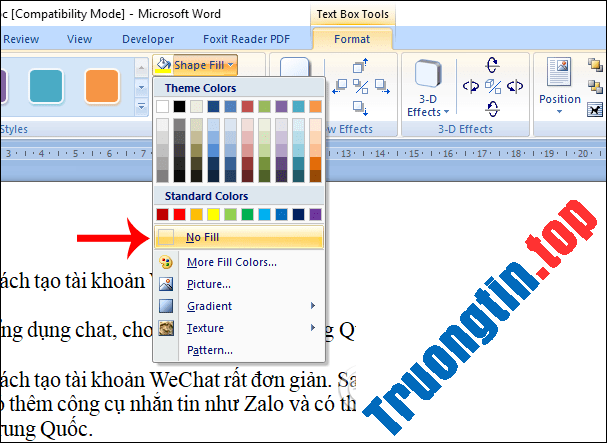Pick orange standard color swatch
Viewport: 607px width, 443px height.
pos(196,214)
